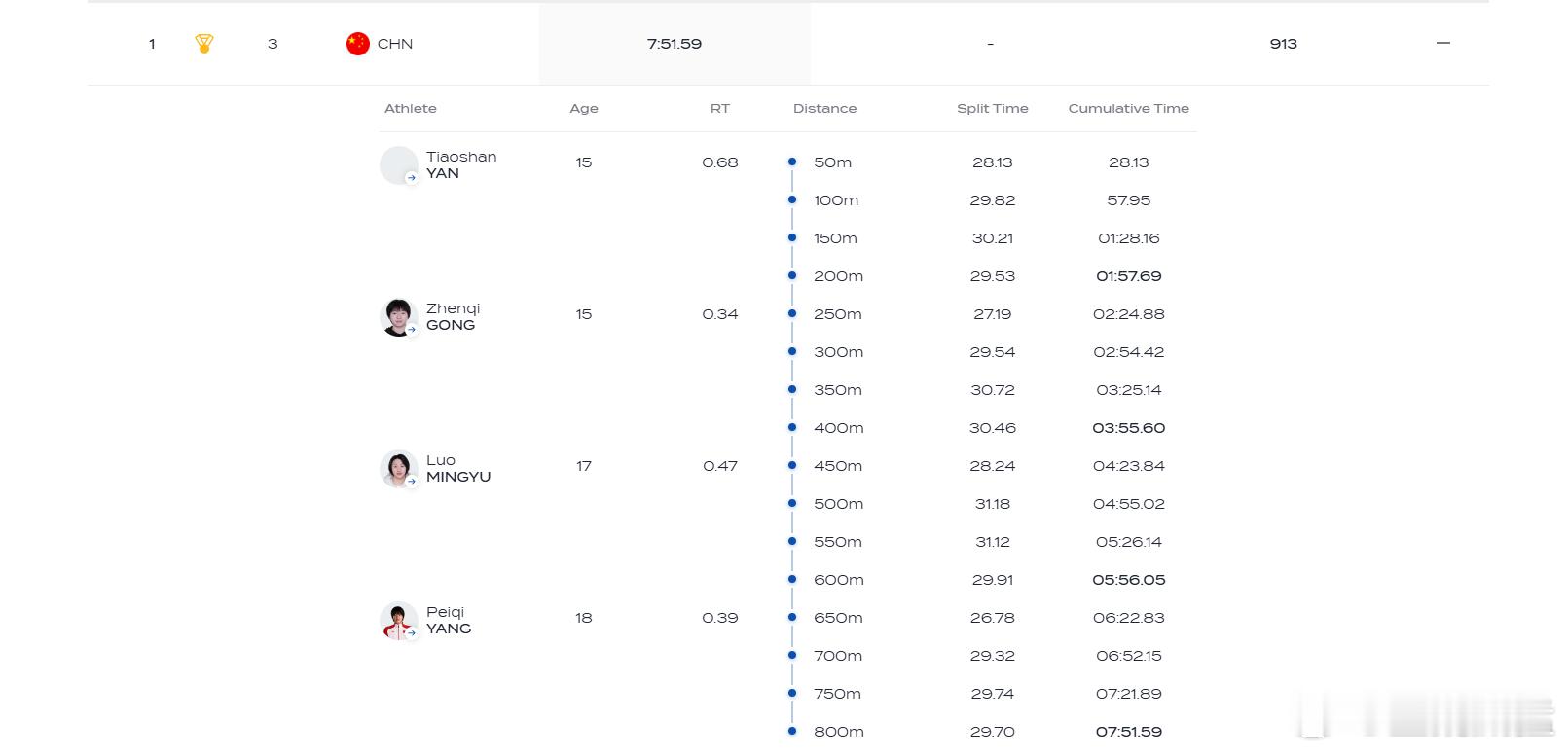Screen dimensions: 1568x755
Task: Click cumulative time 05:56.05
Action: pyautogui.click(x=1129, y=580)
